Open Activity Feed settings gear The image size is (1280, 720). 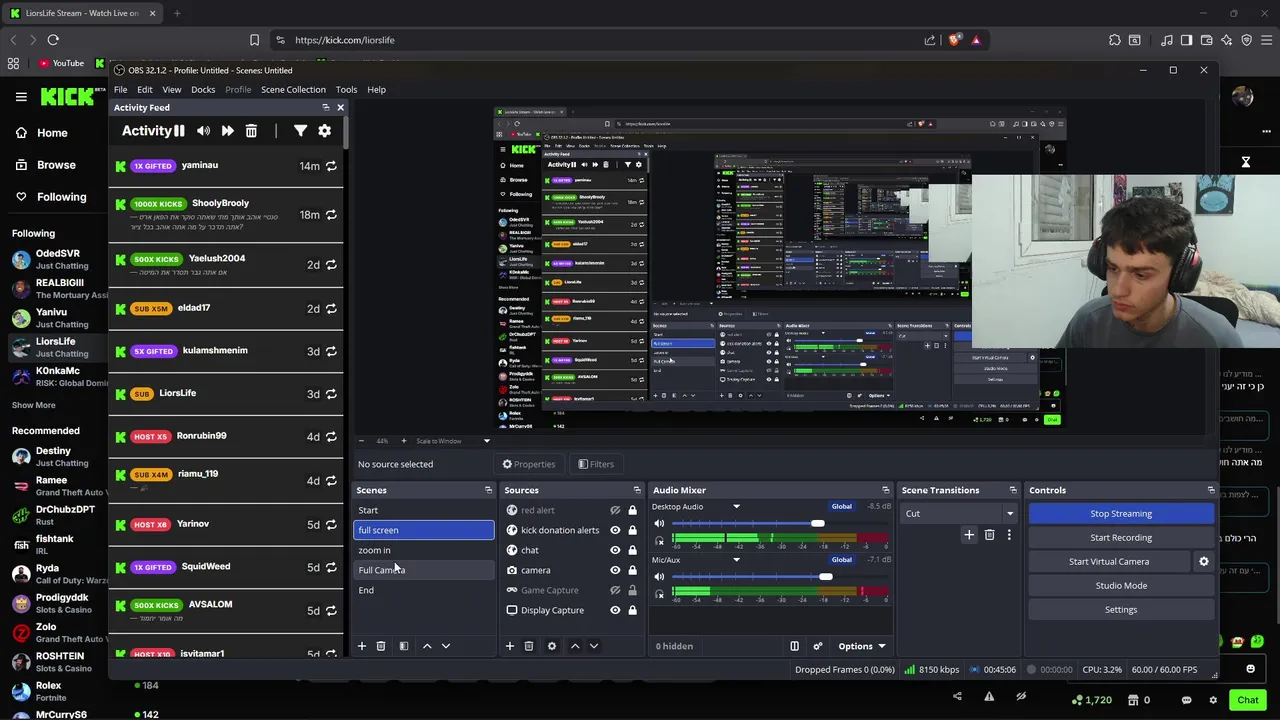(x=324, y=131)
